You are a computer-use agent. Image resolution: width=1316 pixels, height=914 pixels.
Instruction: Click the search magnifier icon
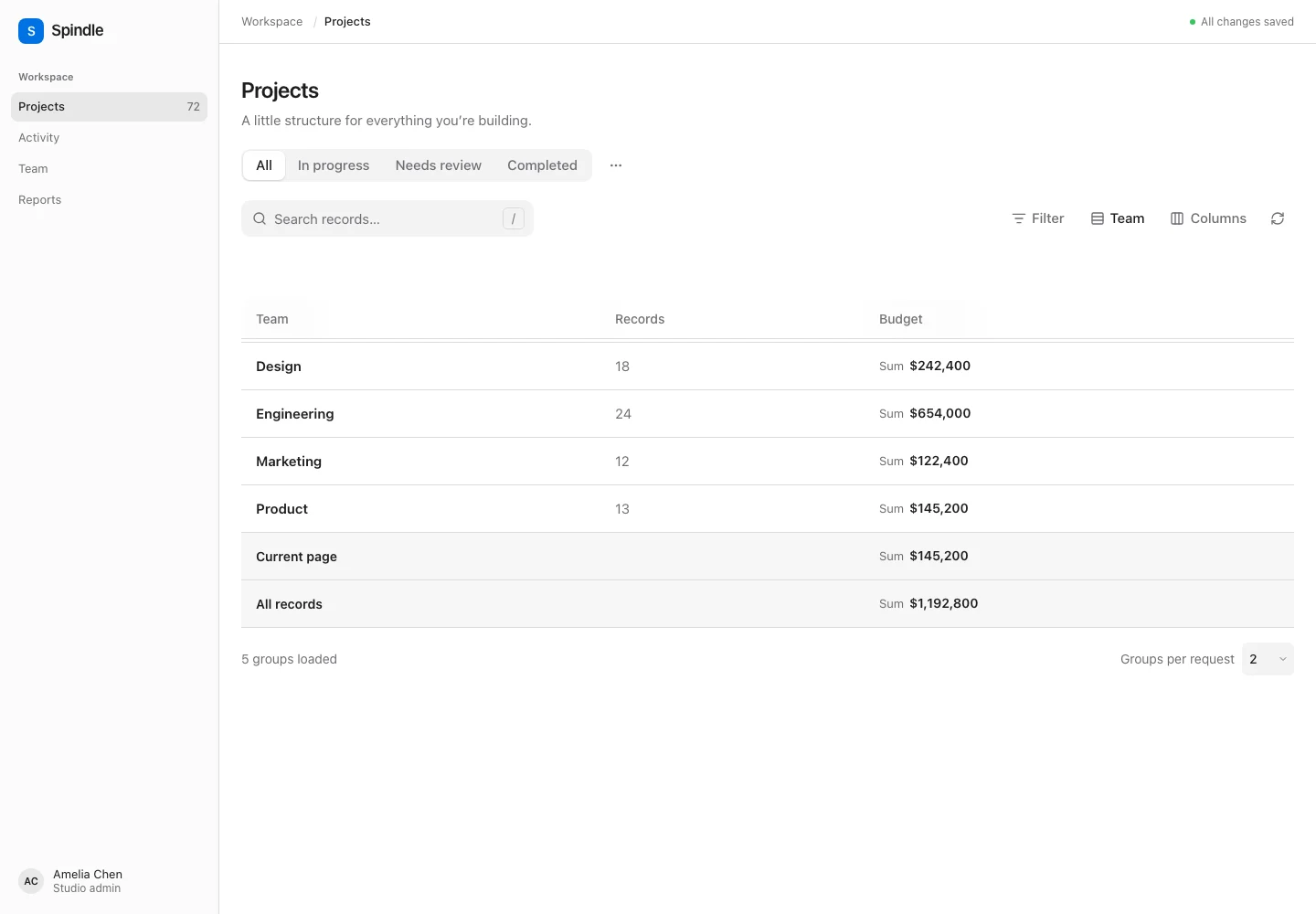(x=260, y=219)
